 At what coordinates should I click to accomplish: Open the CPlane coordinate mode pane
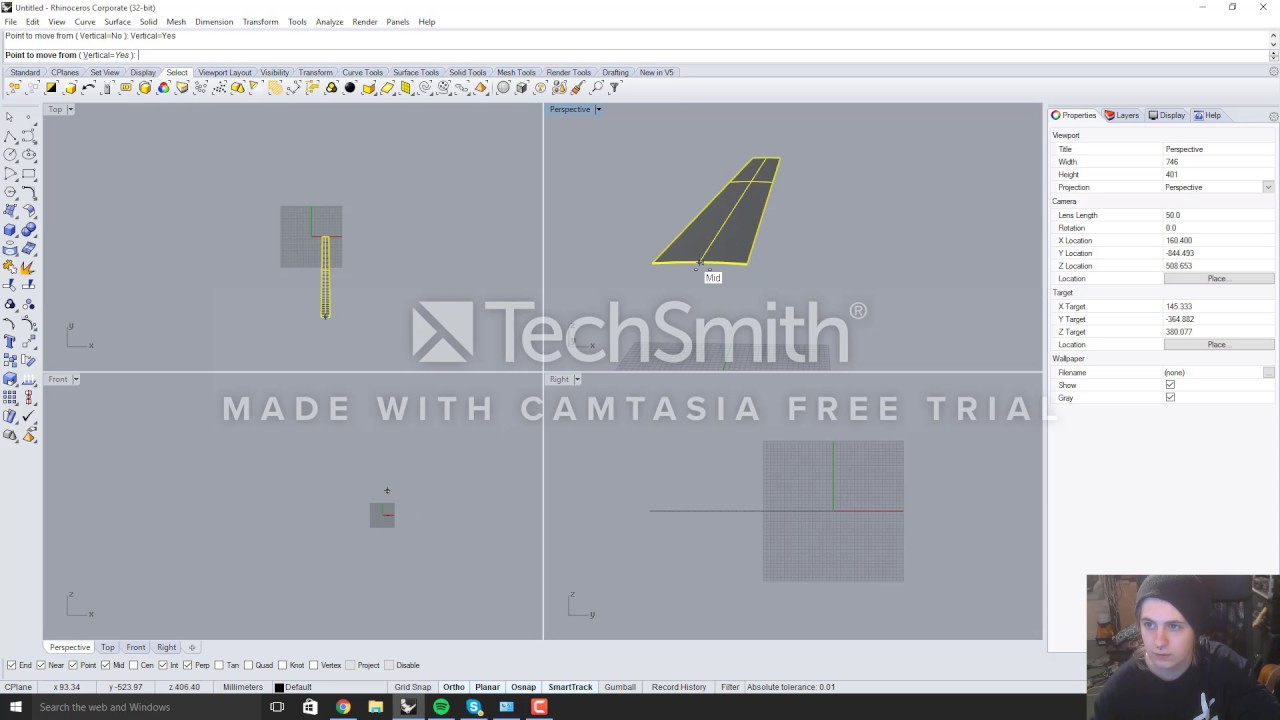click(18, 687)
